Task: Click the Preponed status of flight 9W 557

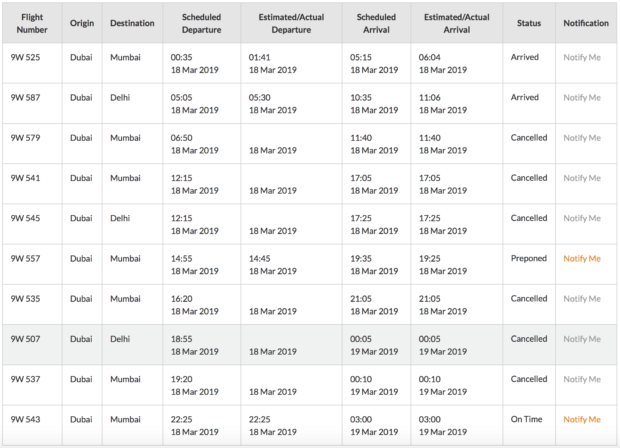Action: (x=529, y=258)
